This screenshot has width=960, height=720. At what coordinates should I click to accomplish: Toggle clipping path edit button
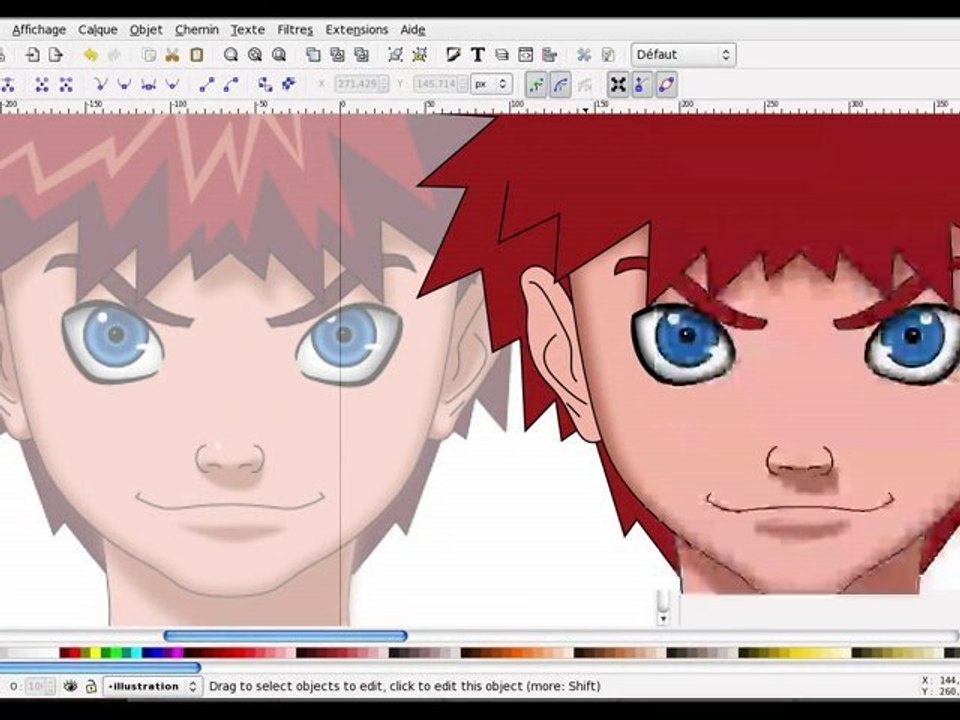(536, 84)
